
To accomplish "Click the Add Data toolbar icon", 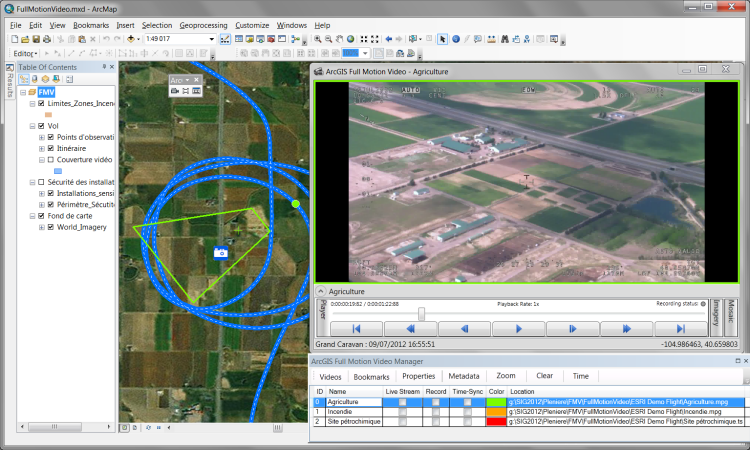I will pyautogui.click(x=132, y=39).
